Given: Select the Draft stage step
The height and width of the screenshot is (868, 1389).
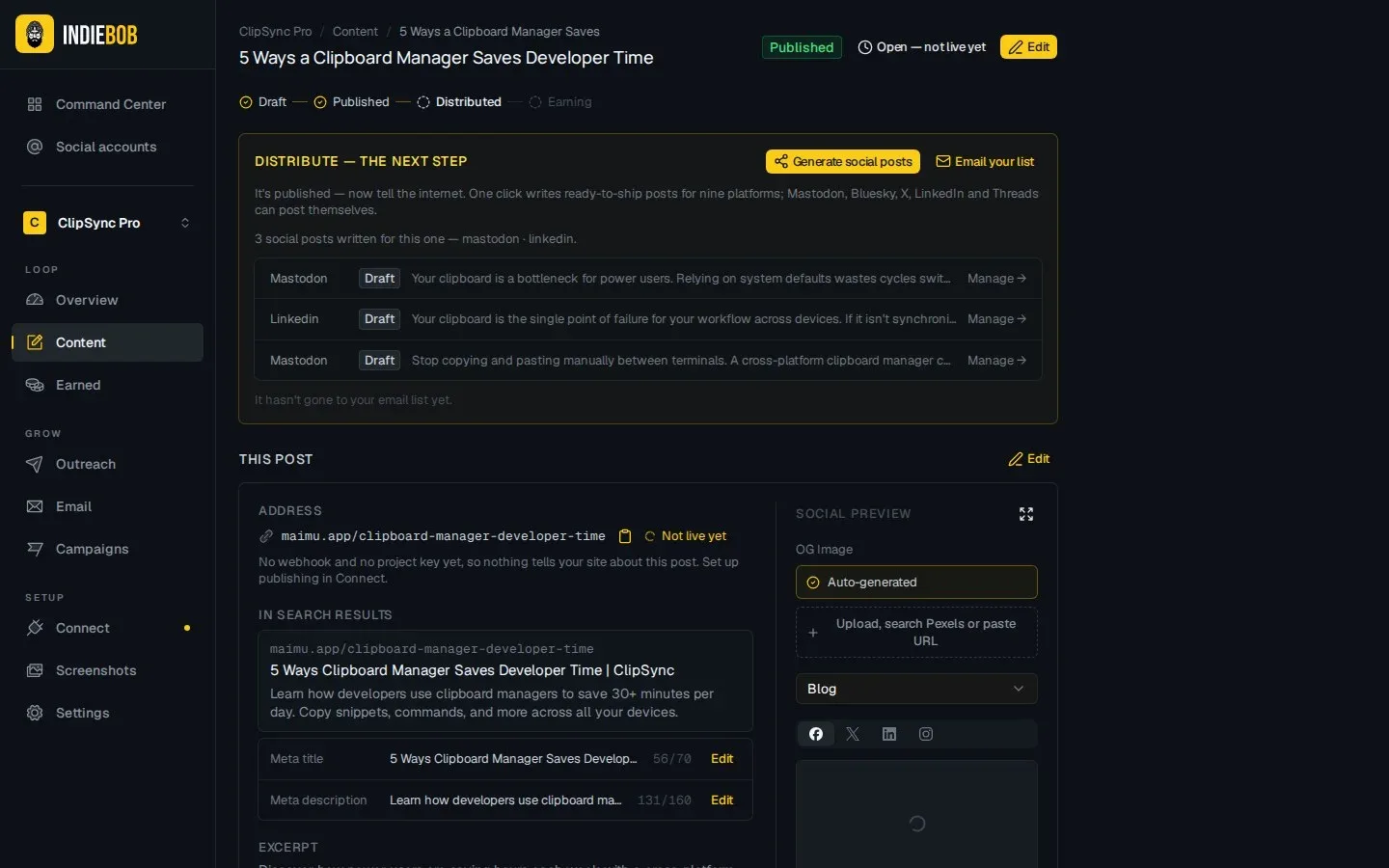Looking at the screenshot, I should [x=263, y=102].
